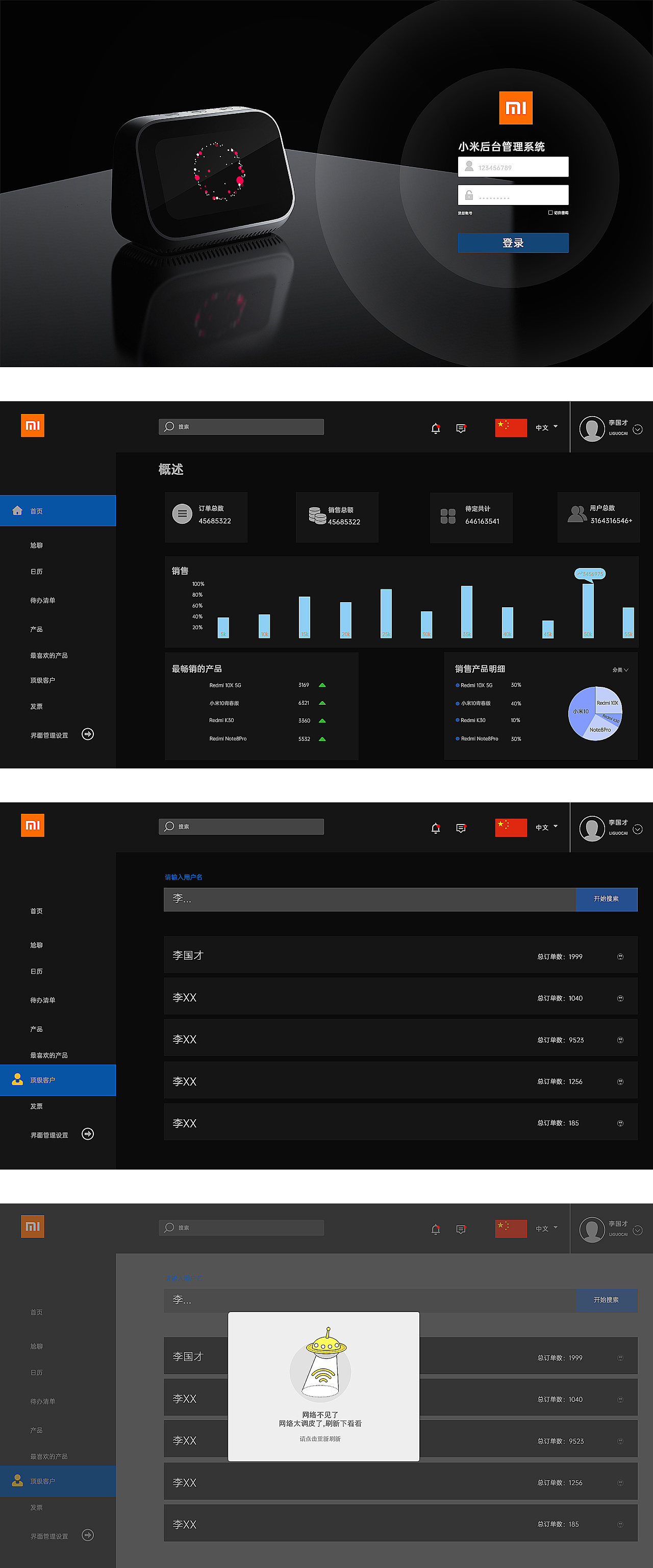Click 开始搜索 behind the network error dialog
The height and width of the screenshot is (1568, 653).
[606, 1300]
